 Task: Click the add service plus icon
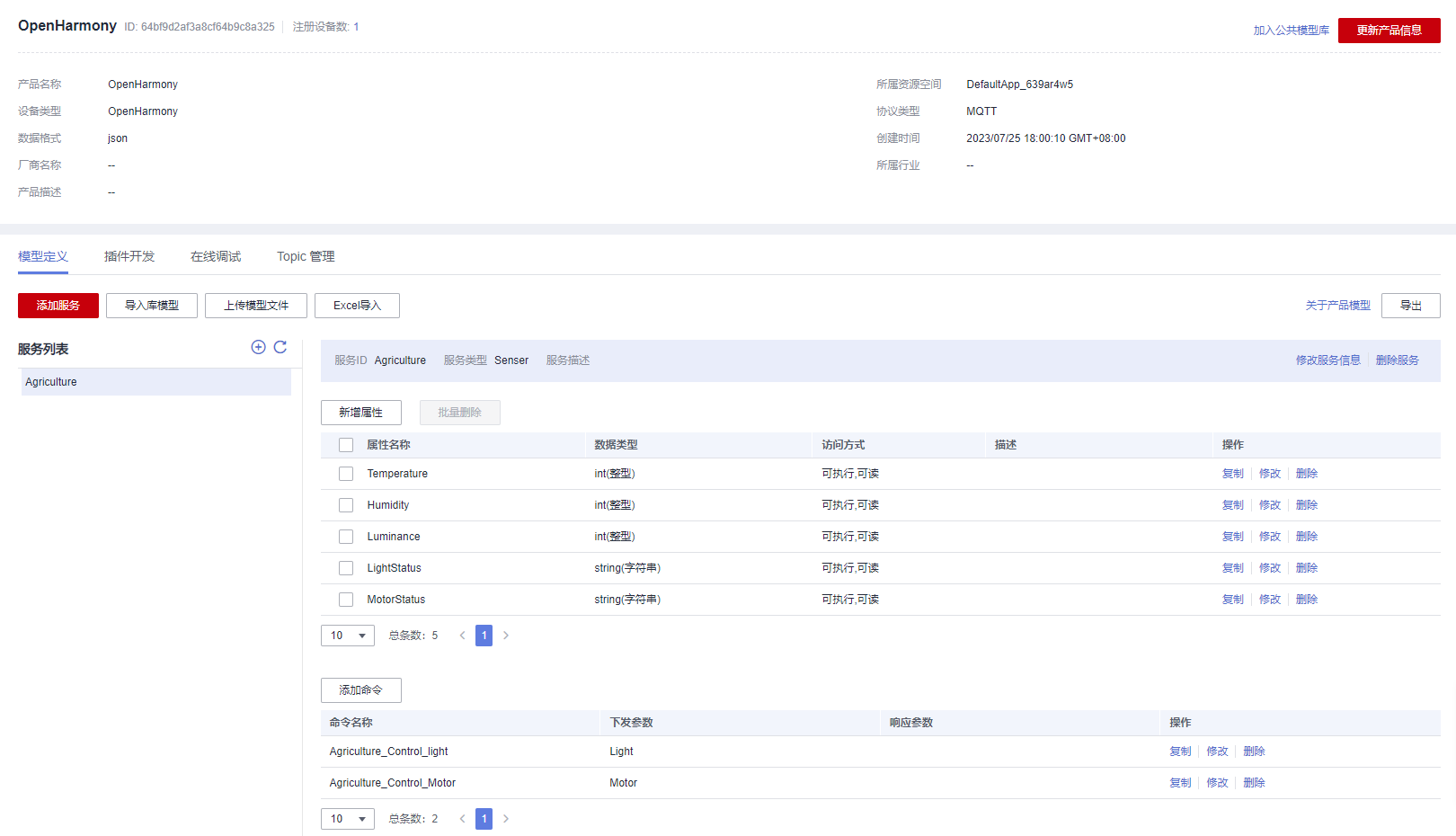[x=258, y=347]
